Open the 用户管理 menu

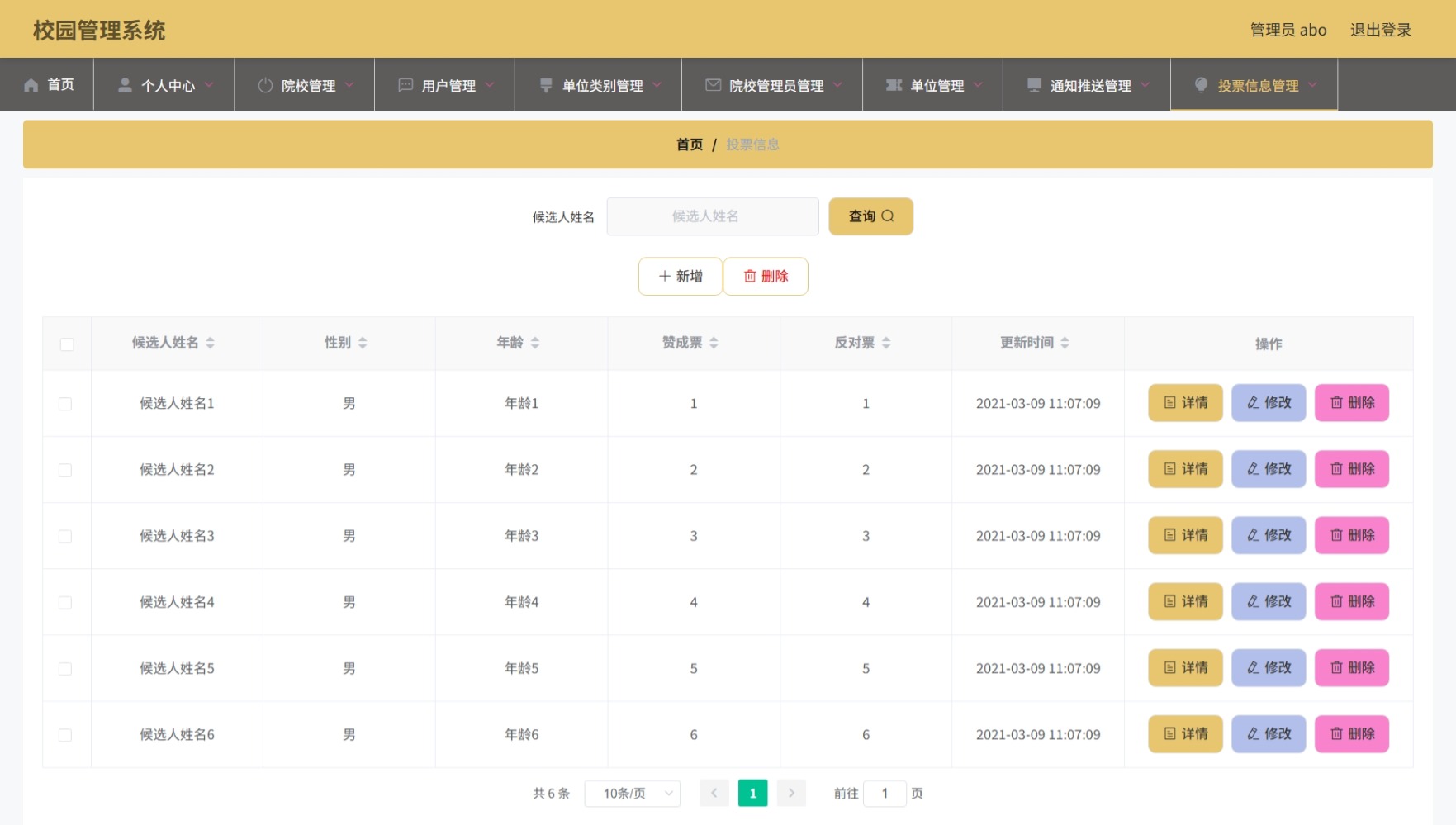point(445,84)
